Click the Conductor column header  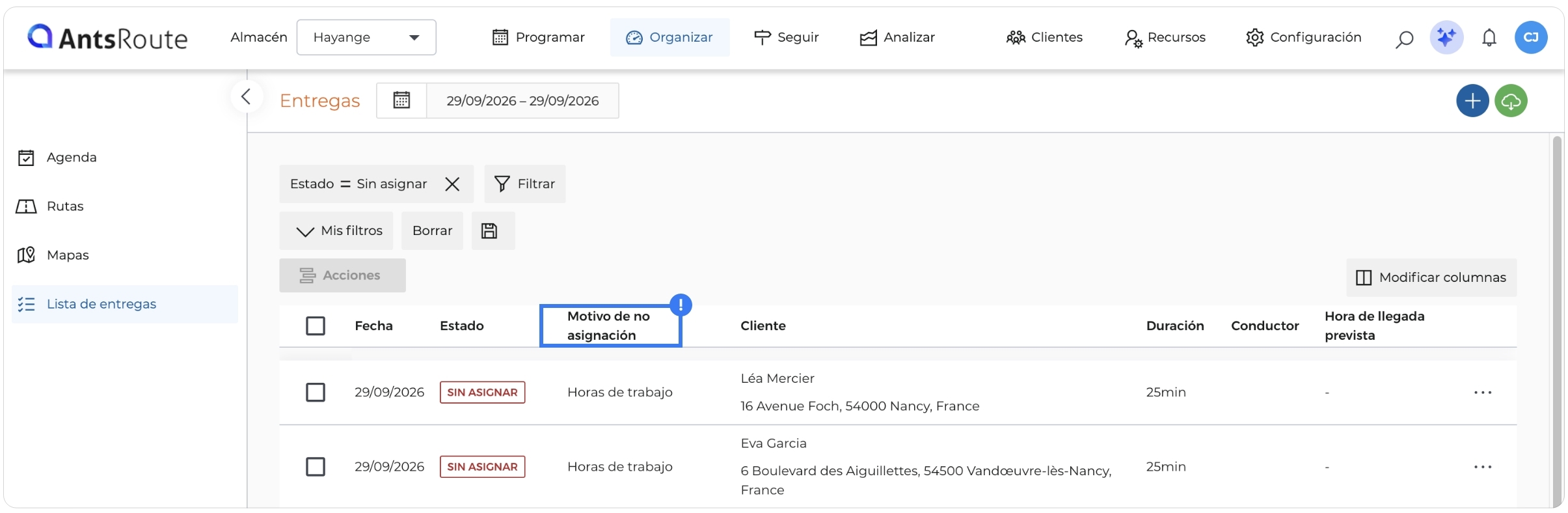click(1265, 326)
